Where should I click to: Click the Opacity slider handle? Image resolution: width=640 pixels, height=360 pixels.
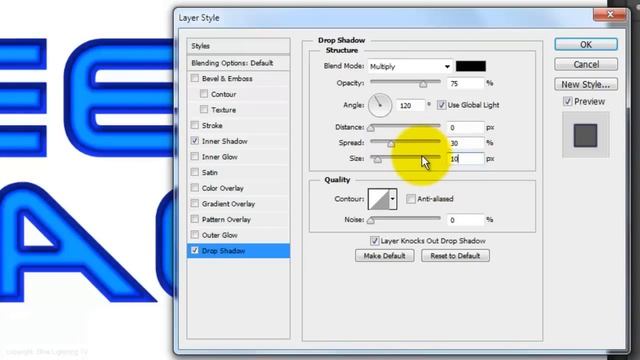(423, 84)
